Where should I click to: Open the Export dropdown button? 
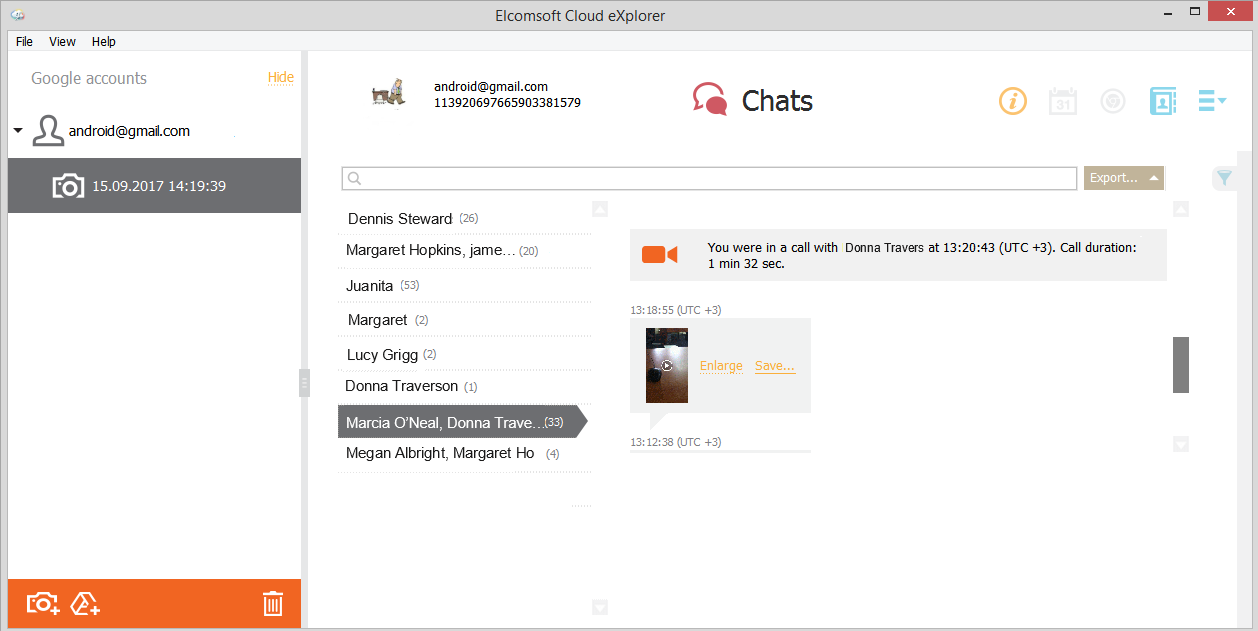pyautogui.click(x=1123, y=178)
